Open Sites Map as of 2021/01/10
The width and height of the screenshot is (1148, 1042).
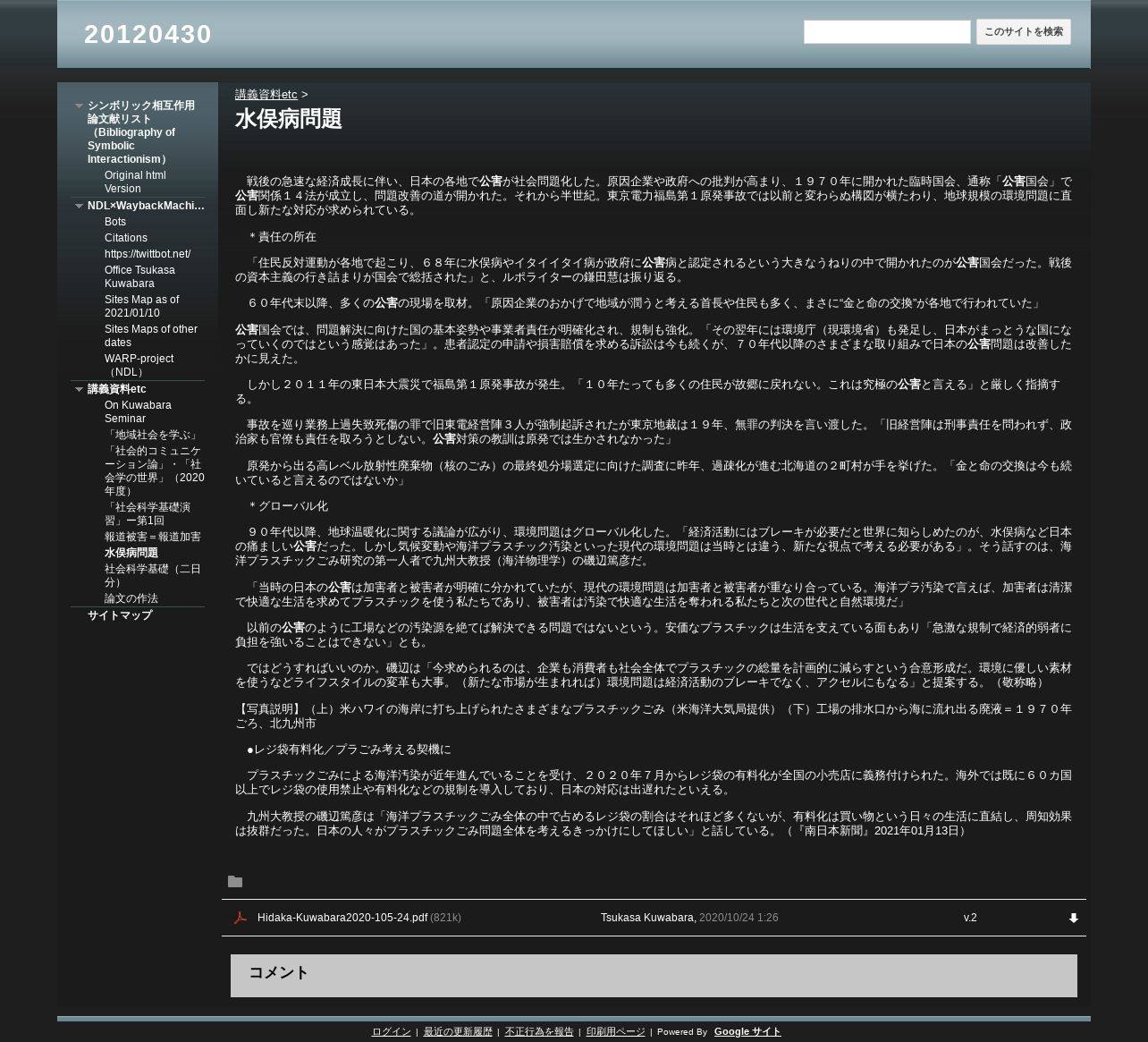pyautogui.click(x=141, y=306)
